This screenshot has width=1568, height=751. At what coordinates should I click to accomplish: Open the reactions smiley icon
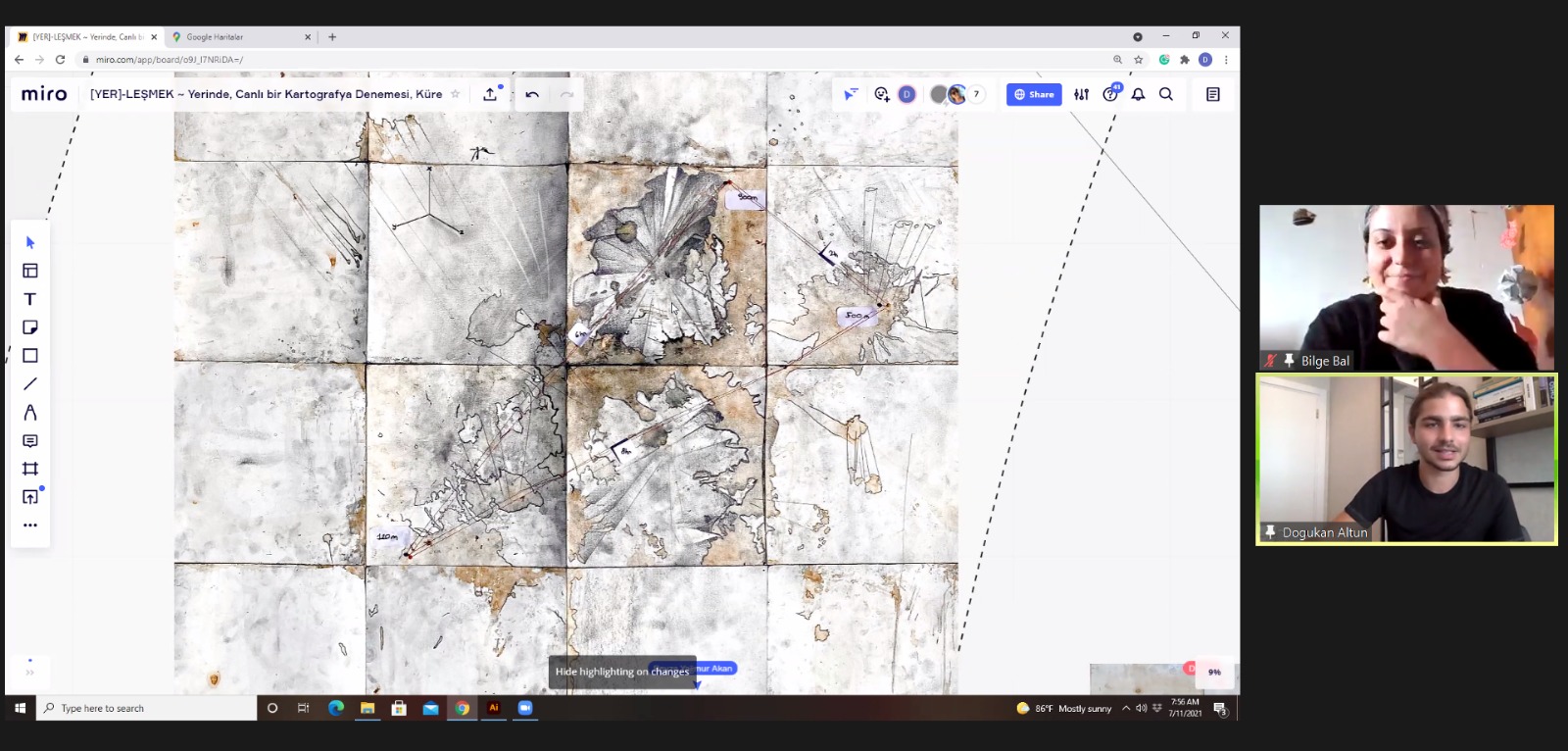(x=881, y=94)
